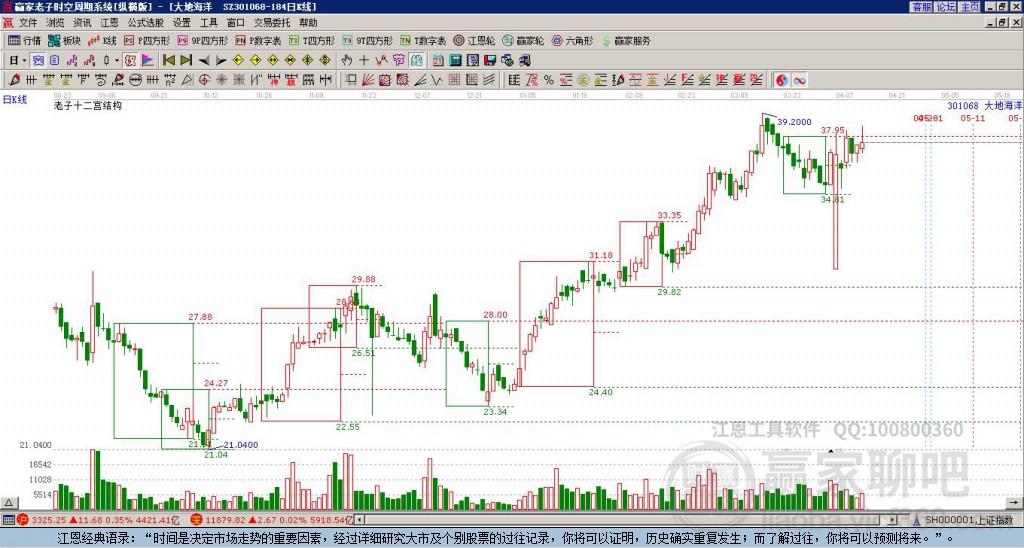The height and width of the screenshot is (548, 1024).
Task: Click the up triangle button at bottom left
Action: click(8, 503)
